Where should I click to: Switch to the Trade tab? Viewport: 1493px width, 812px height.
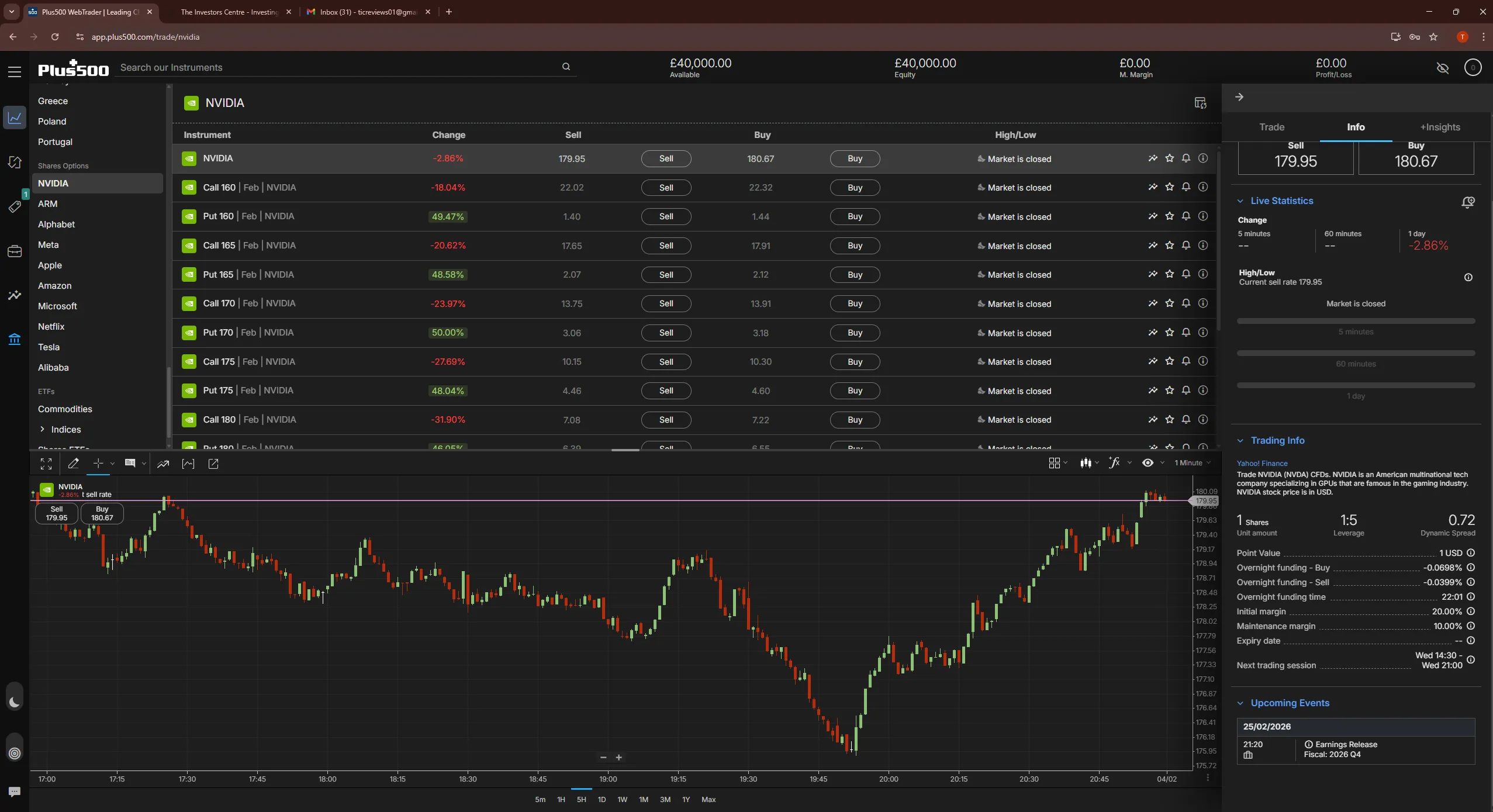pyautogui.click(x=1271, y=127)
